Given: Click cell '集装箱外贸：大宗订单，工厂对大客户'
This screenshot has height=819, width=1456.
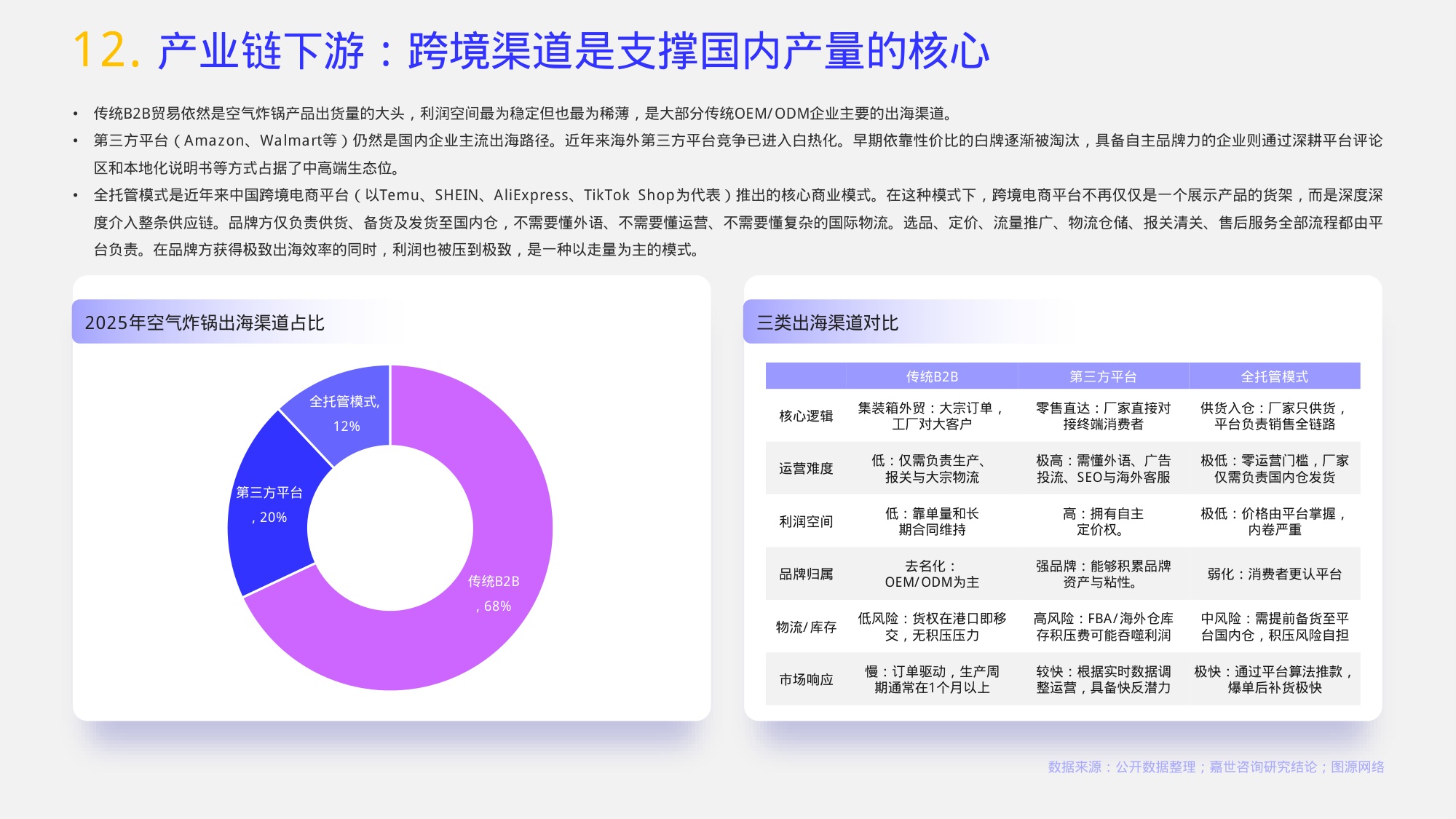Looking at the screenshot, I should point(932,416).
